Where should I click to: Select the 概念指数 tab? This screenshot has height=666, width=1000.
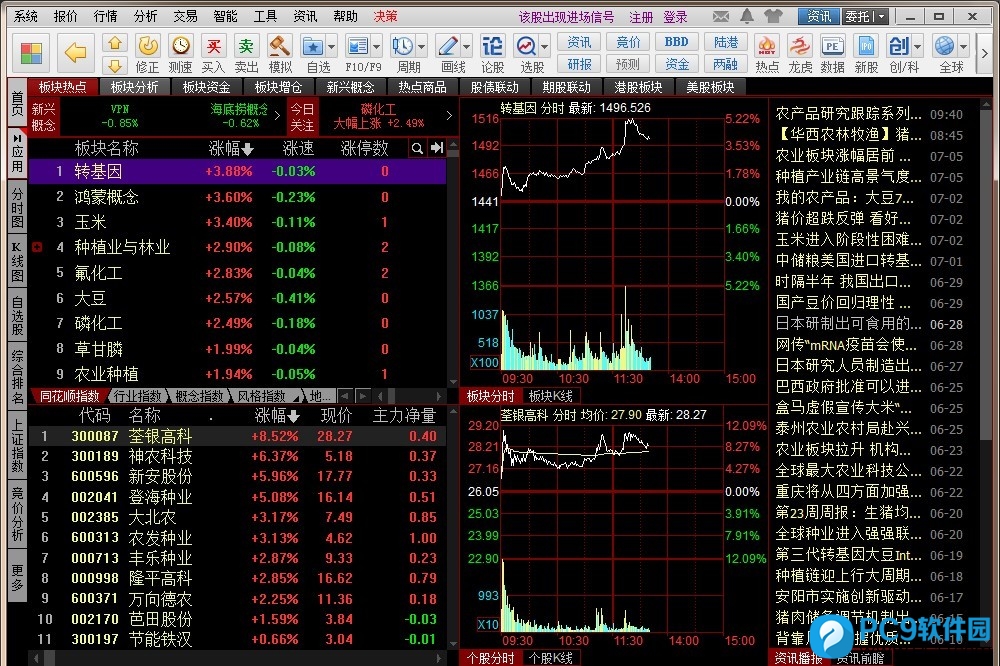(200, 396)
